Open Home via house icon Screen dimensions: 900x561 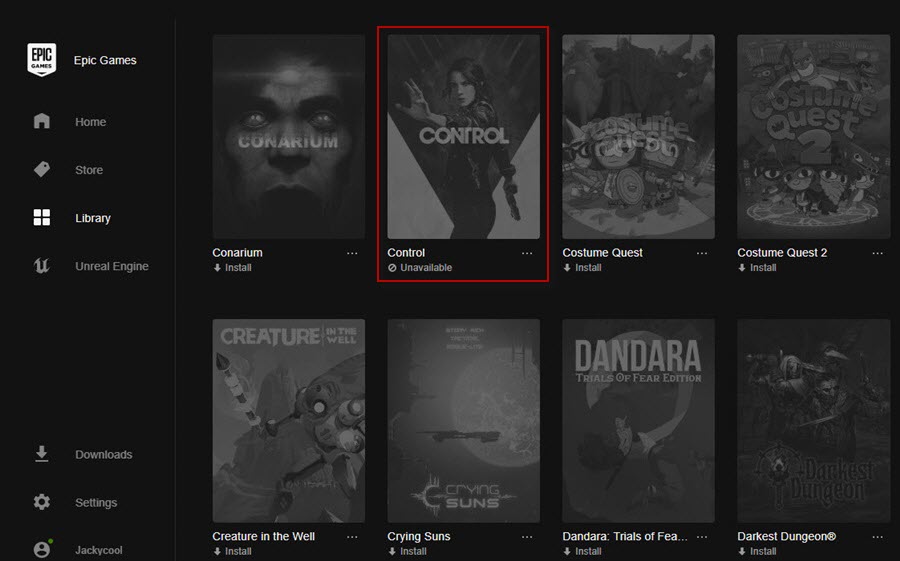(x=41, y=121)
